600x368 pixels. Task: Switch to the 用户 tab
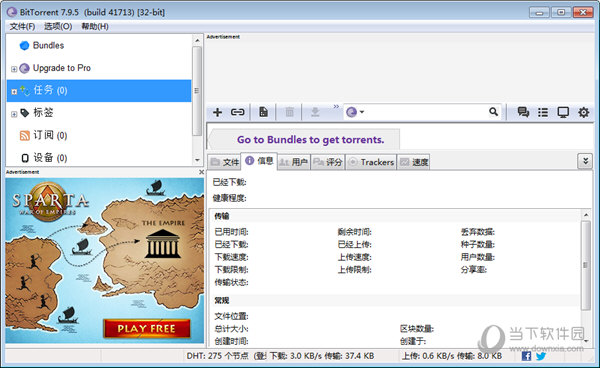click(293, 162)
